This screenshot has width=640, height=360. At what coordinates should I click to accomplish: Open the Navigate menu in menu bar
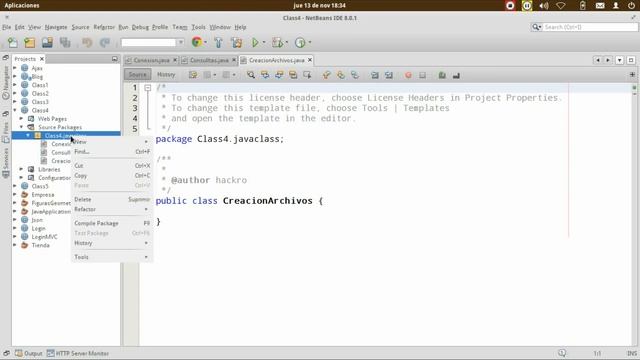coord(56,27)
